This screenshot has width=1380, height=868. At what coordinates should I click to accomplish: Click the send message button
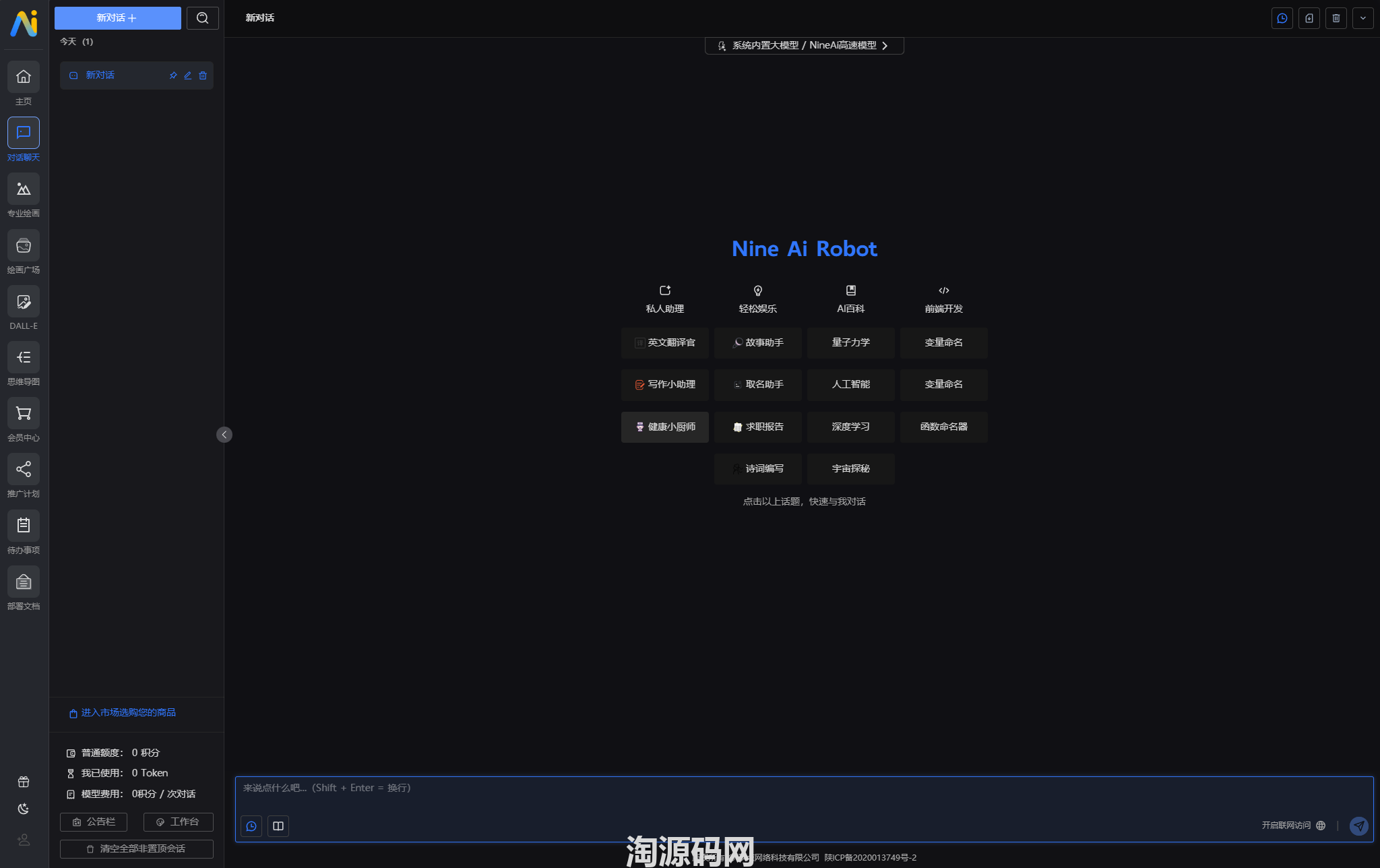[x=1359, y=826]
